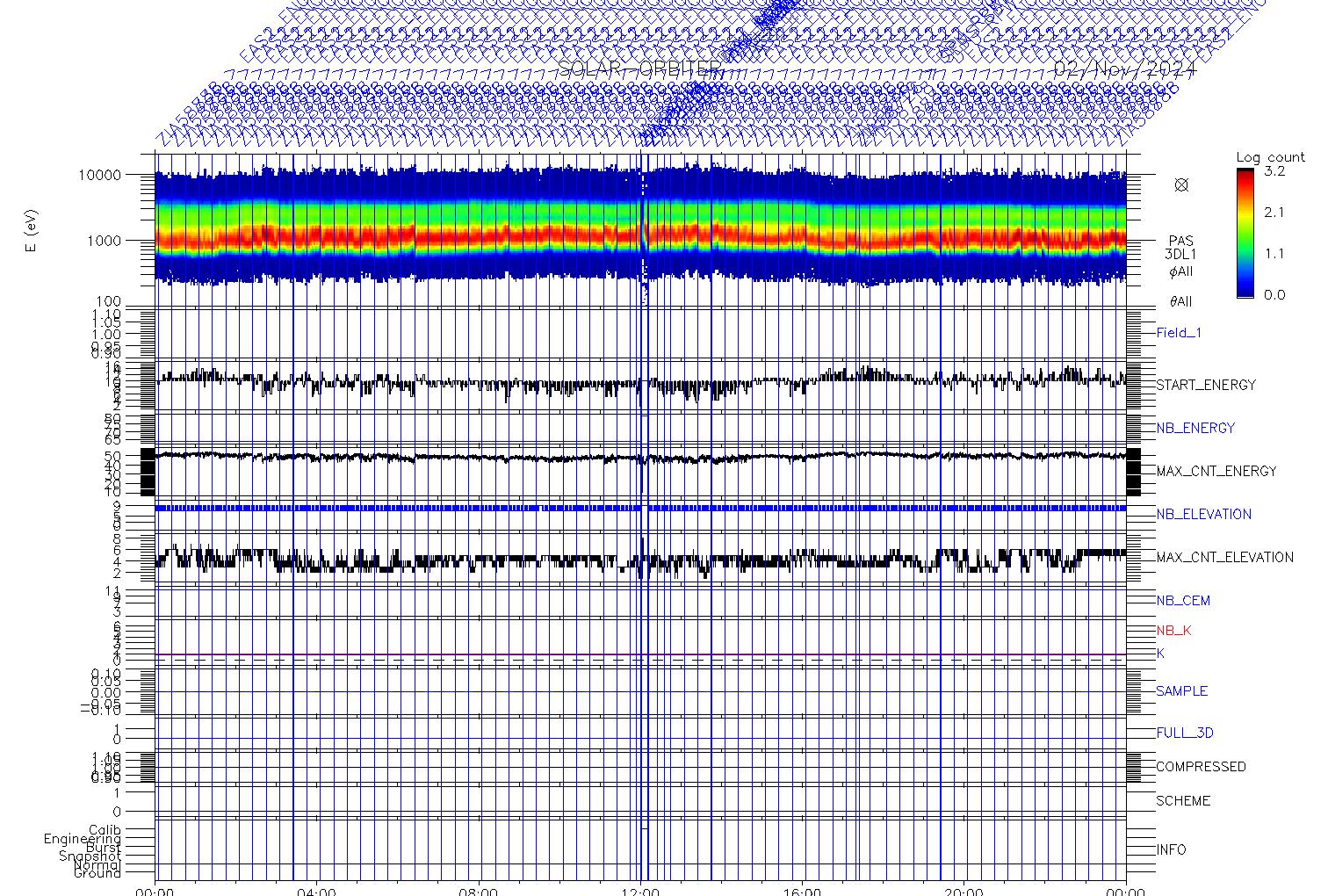1328x896 pixels.
Task: Click the PAS instrument label
Action: coord(1181,241)
